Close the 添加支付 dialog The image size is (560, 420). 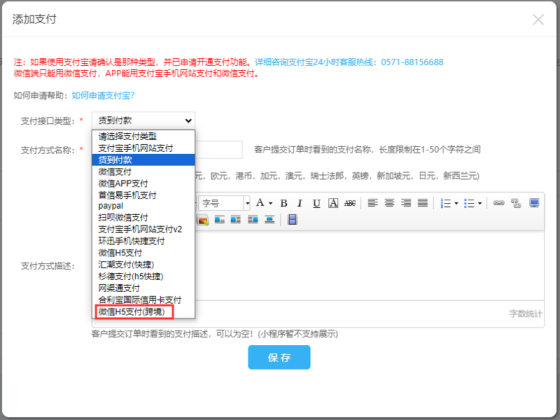click(538, 20)
